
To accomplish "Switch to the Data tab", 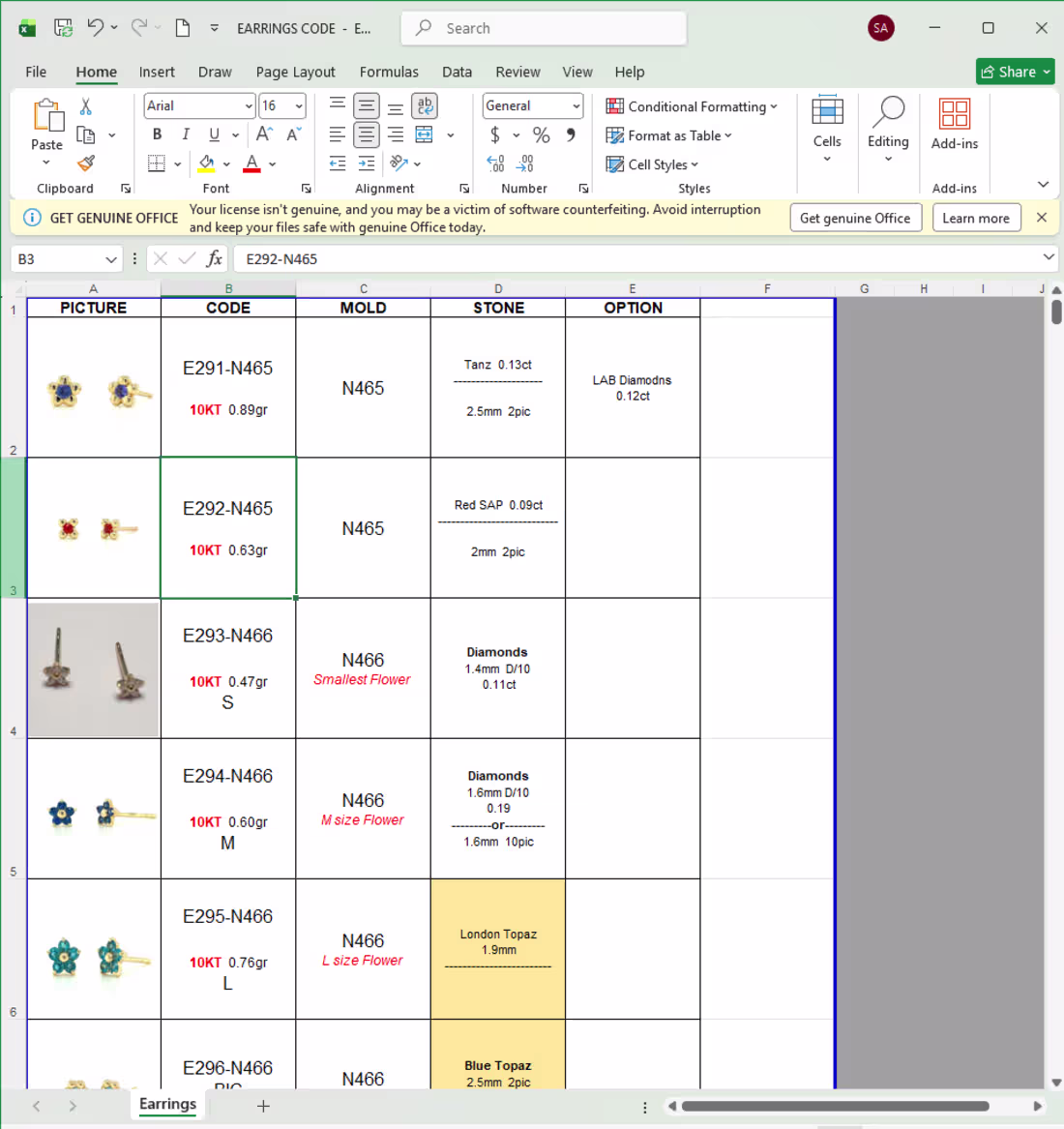I will click(458, 72).
